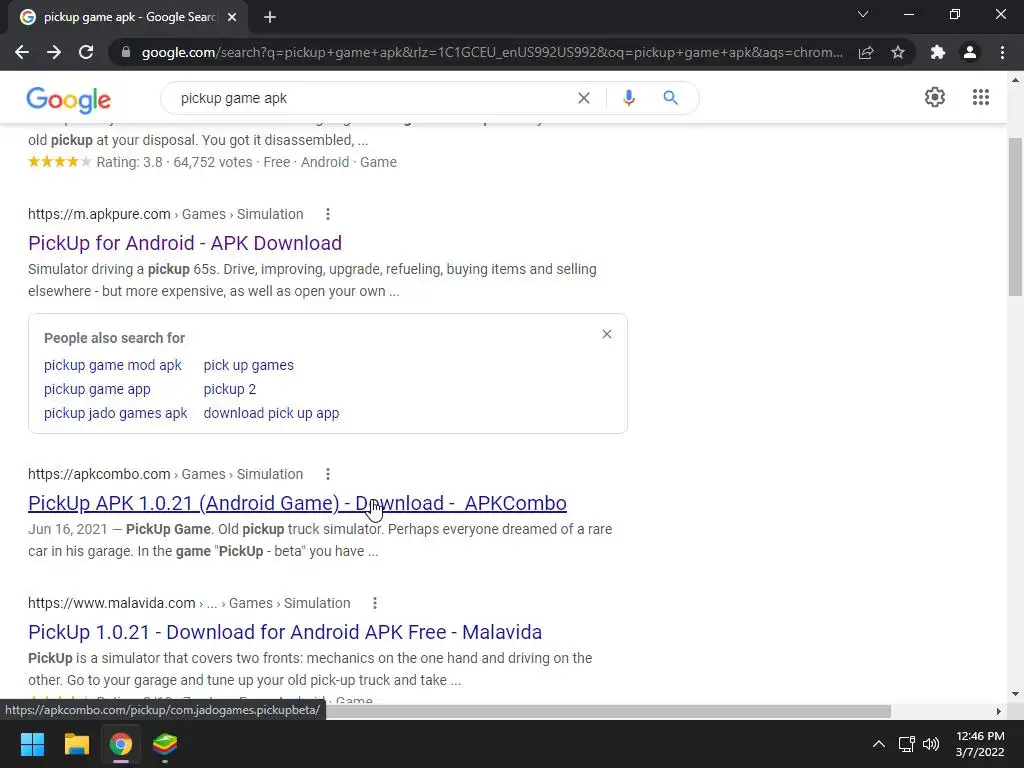The height and width of the screenshot is (768, 1024).
Task: Search for download pick up app
Action: 272,413
